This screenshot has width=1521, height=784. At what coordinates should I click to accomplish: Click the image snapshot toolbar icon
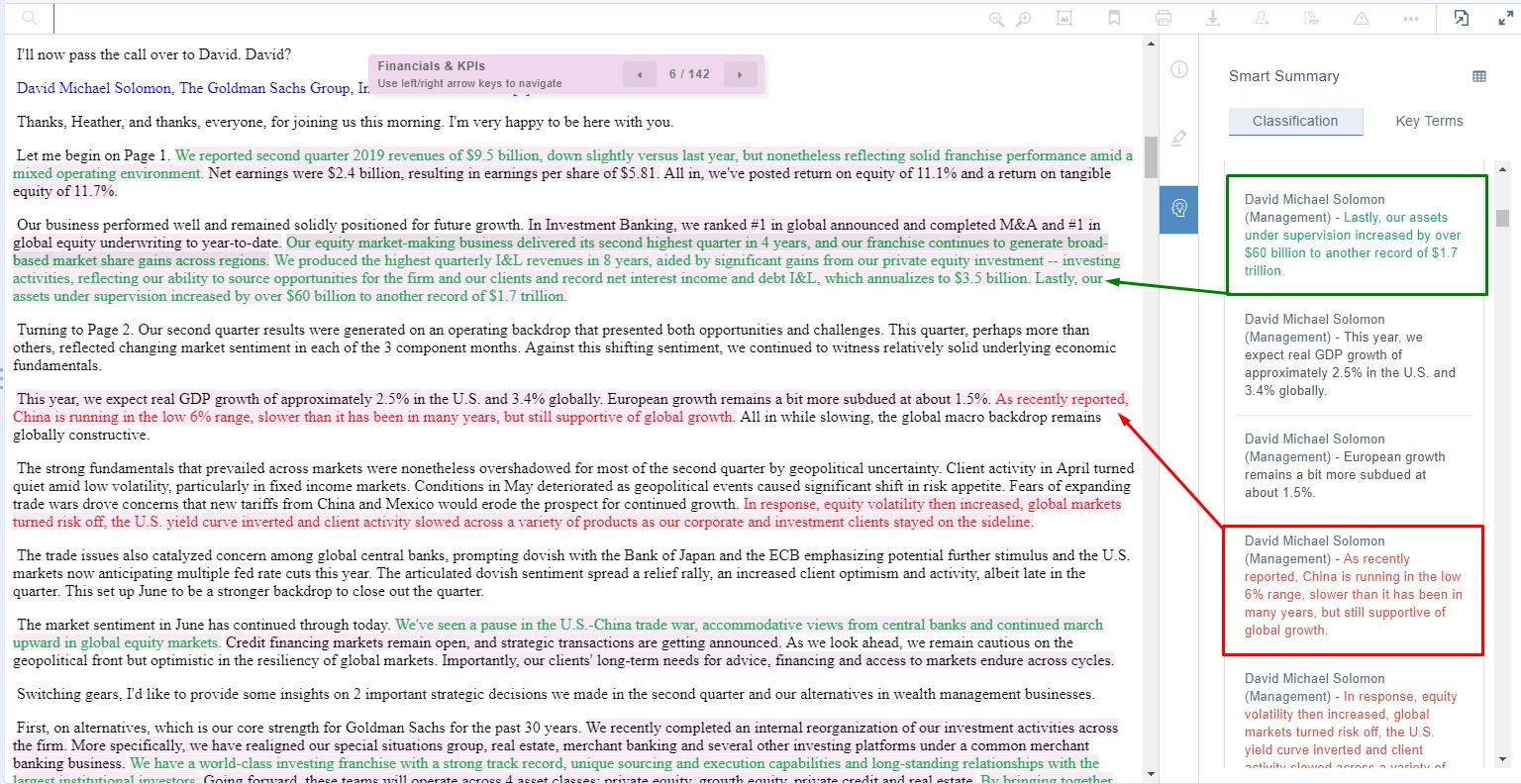[x=1065, y=18]
